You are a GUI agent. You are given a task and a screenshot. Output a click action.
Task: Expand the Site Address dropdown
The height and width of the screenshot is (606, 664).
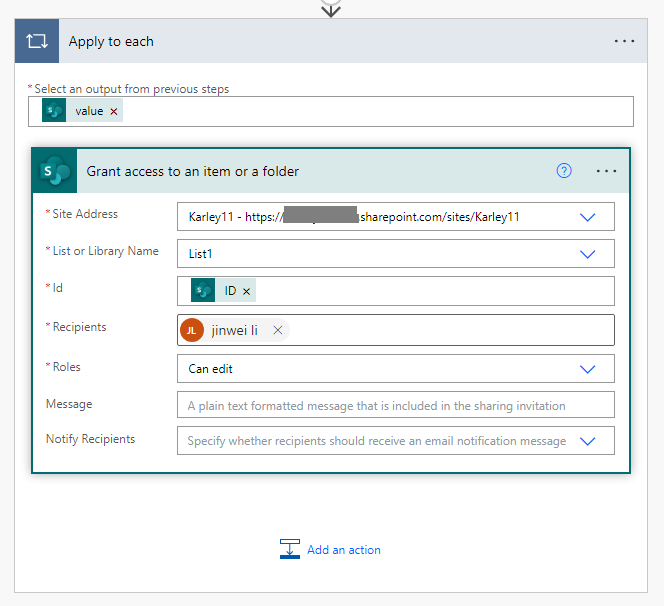(x=587, y=217)
